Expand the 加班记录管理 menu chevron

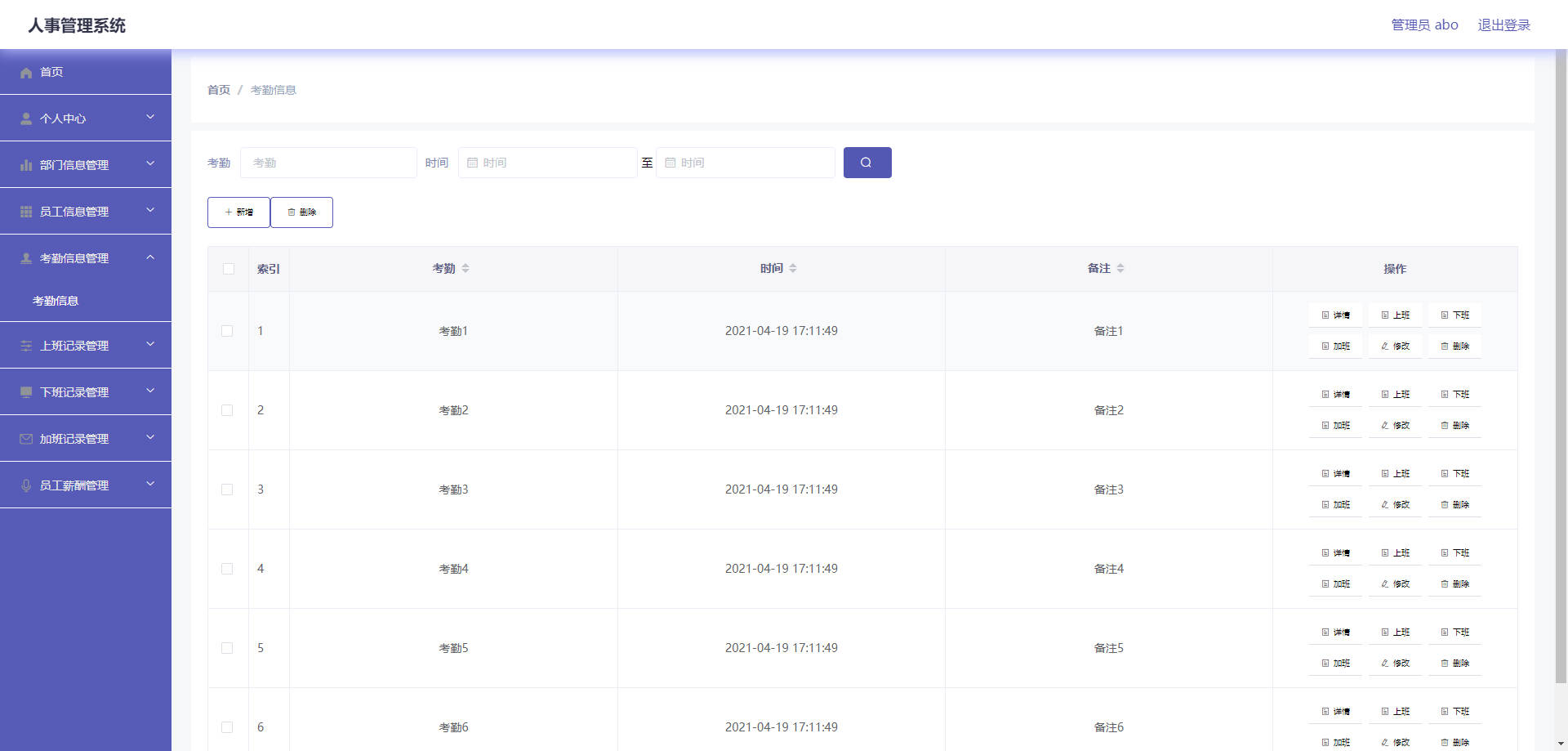150,438
